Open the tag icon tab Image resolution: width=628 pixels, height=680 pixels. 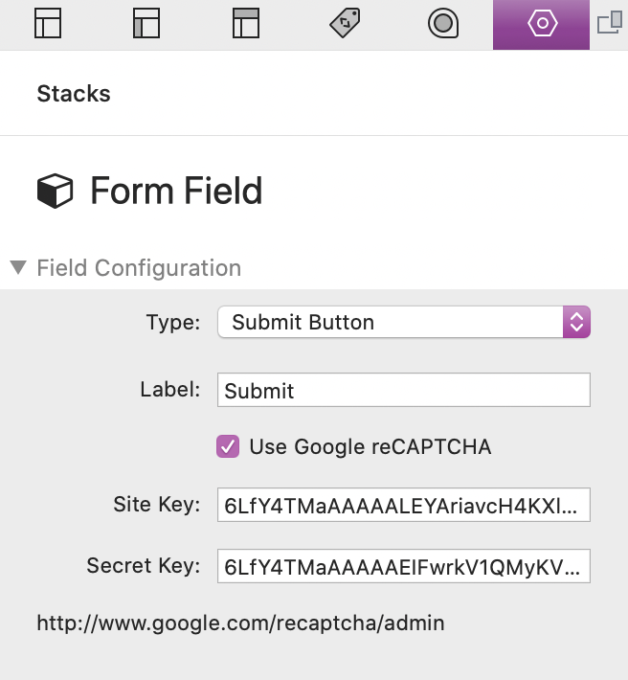coord(345,23)
